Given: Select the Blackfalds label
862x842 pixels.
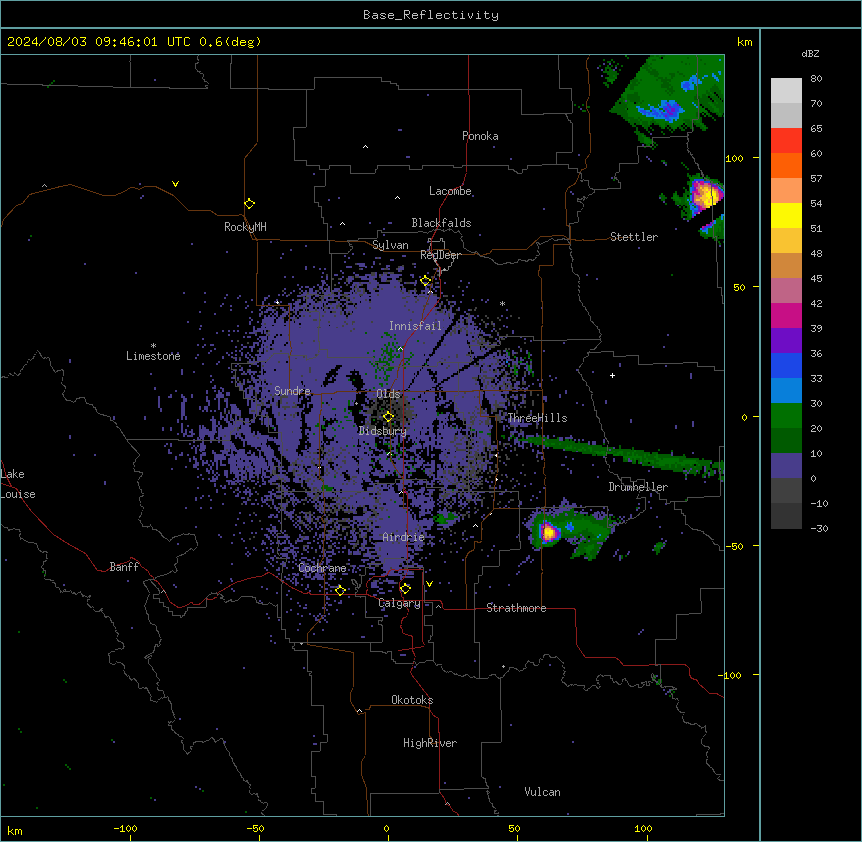Looking at the screenshot, I should click(x=441, y=223).
